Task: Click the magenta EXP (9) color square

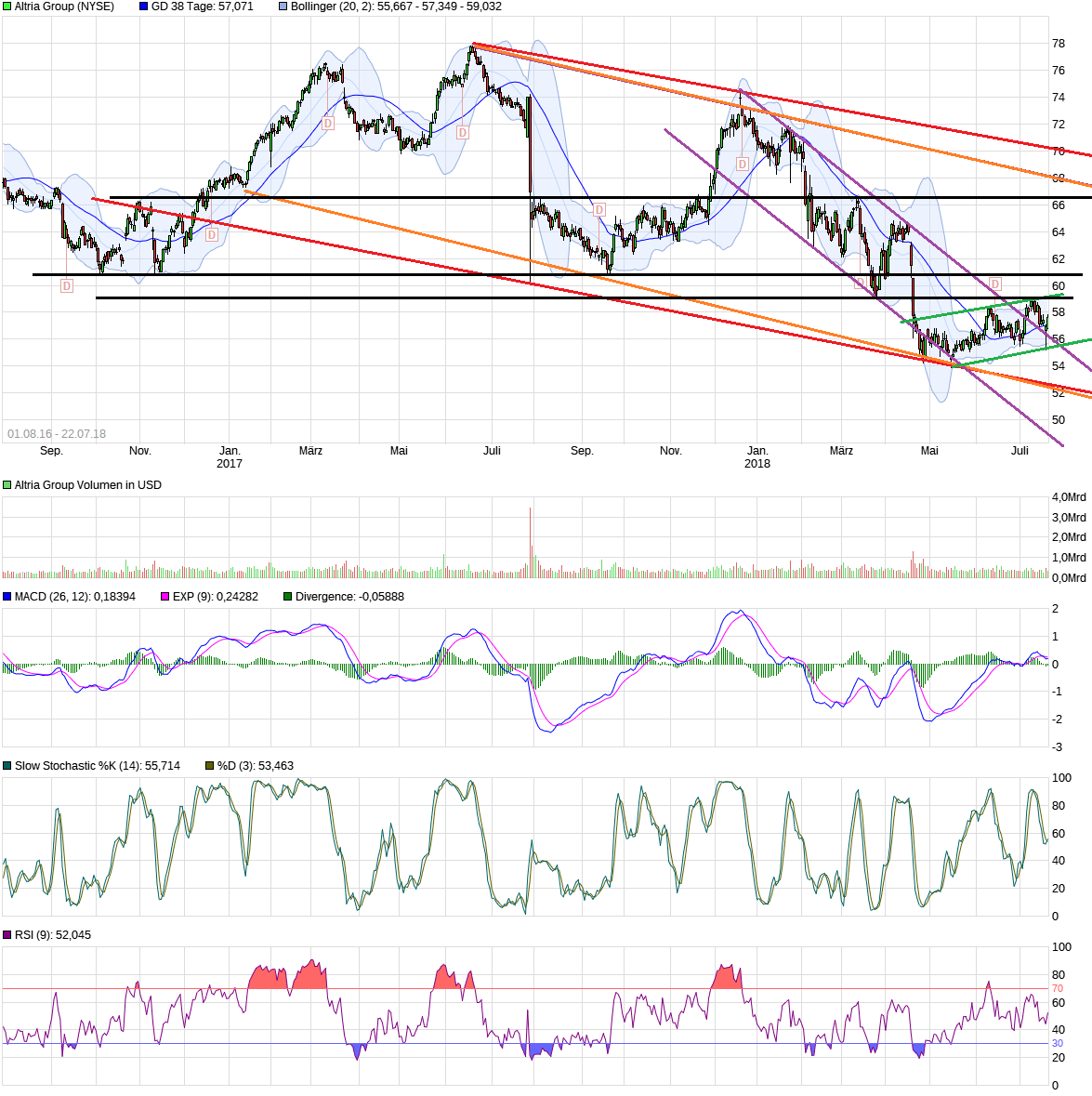Action: [164, 598]
